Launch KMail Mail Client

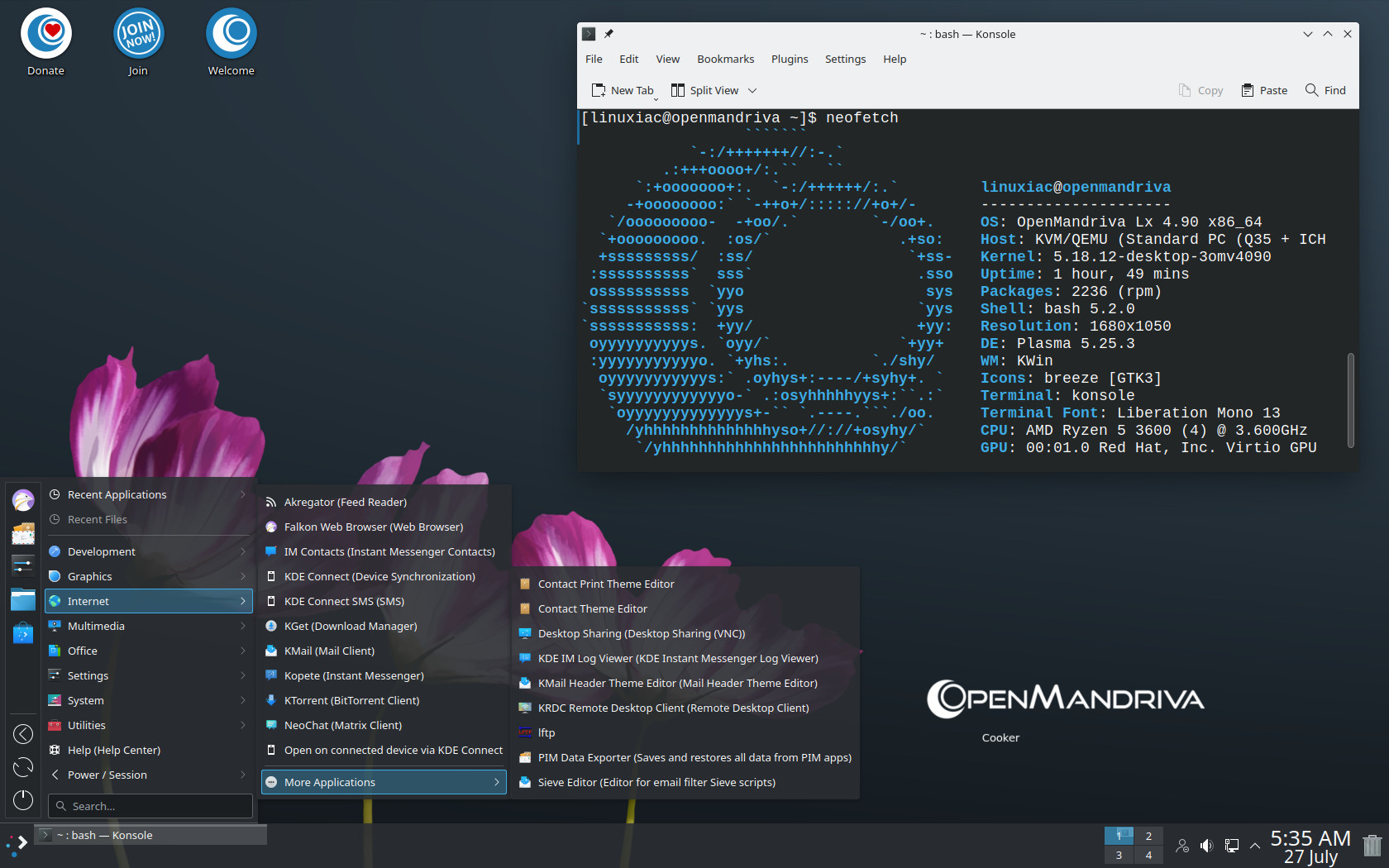[x=384, y=651]
